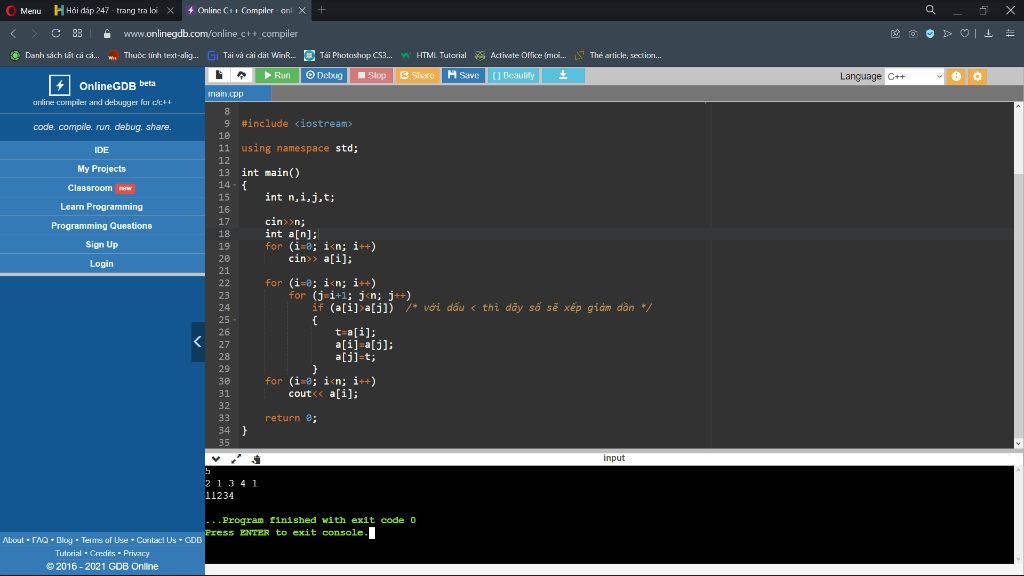Click the editor scroll down arrow

point(1018,443)
